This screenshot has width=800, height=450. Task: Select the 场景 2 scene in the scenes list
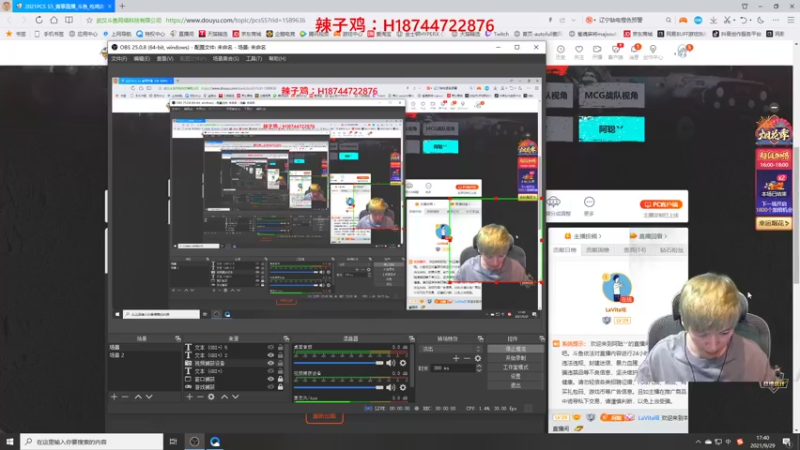point(144,355)
